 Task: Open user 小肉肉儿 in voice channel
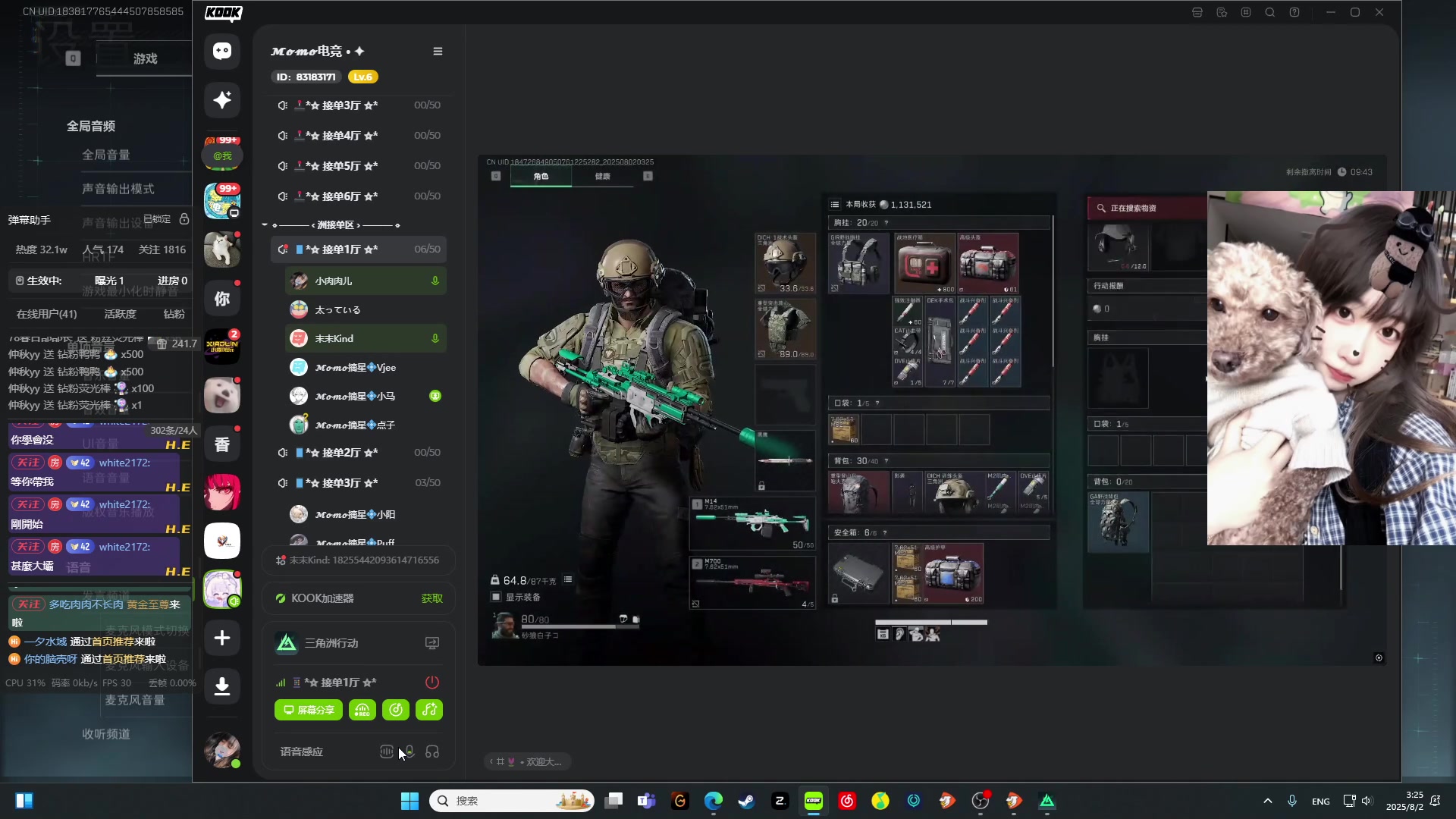[x=366, y=281]
